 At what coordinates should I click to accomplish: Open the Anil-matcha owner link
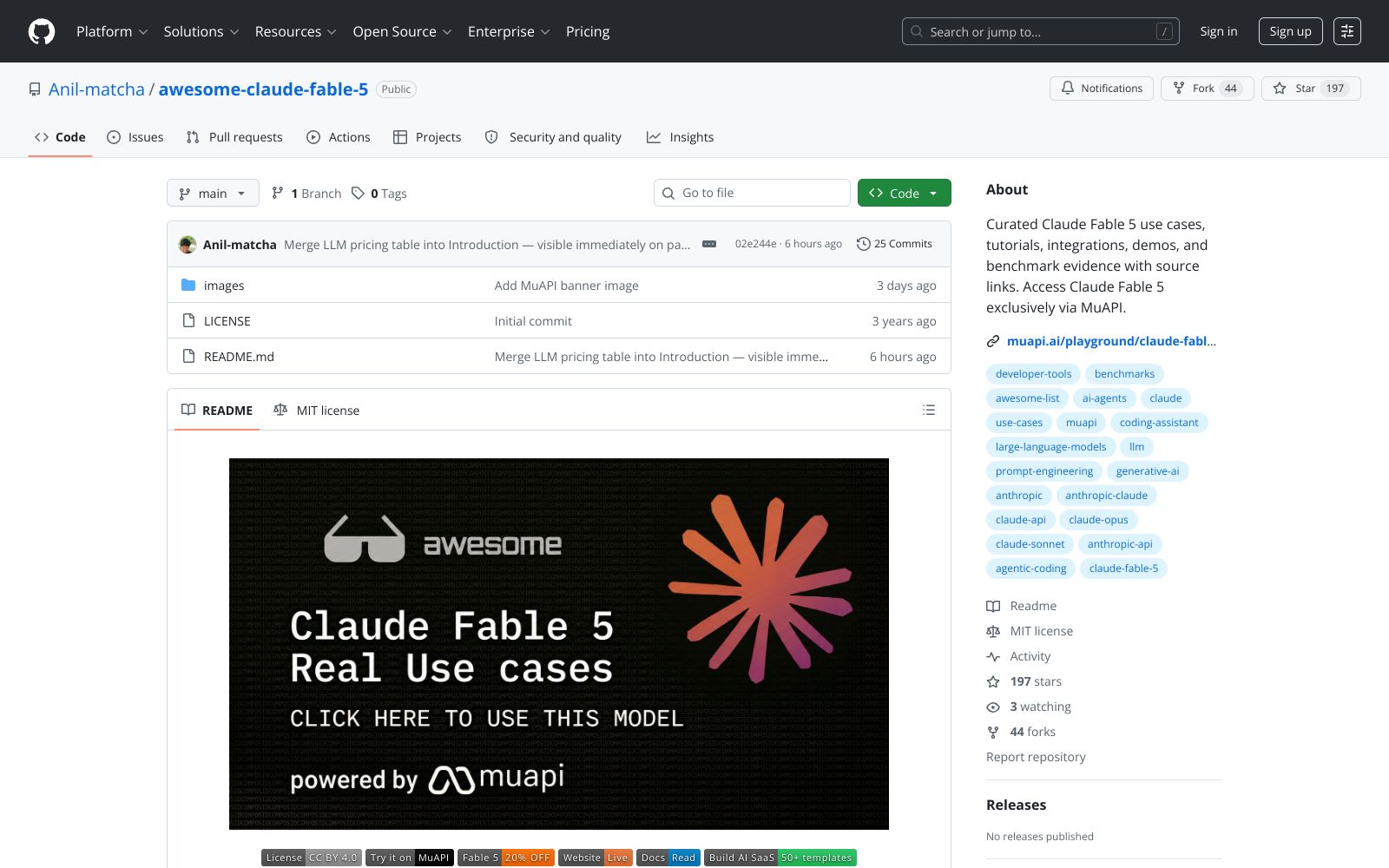coord(96,89)
